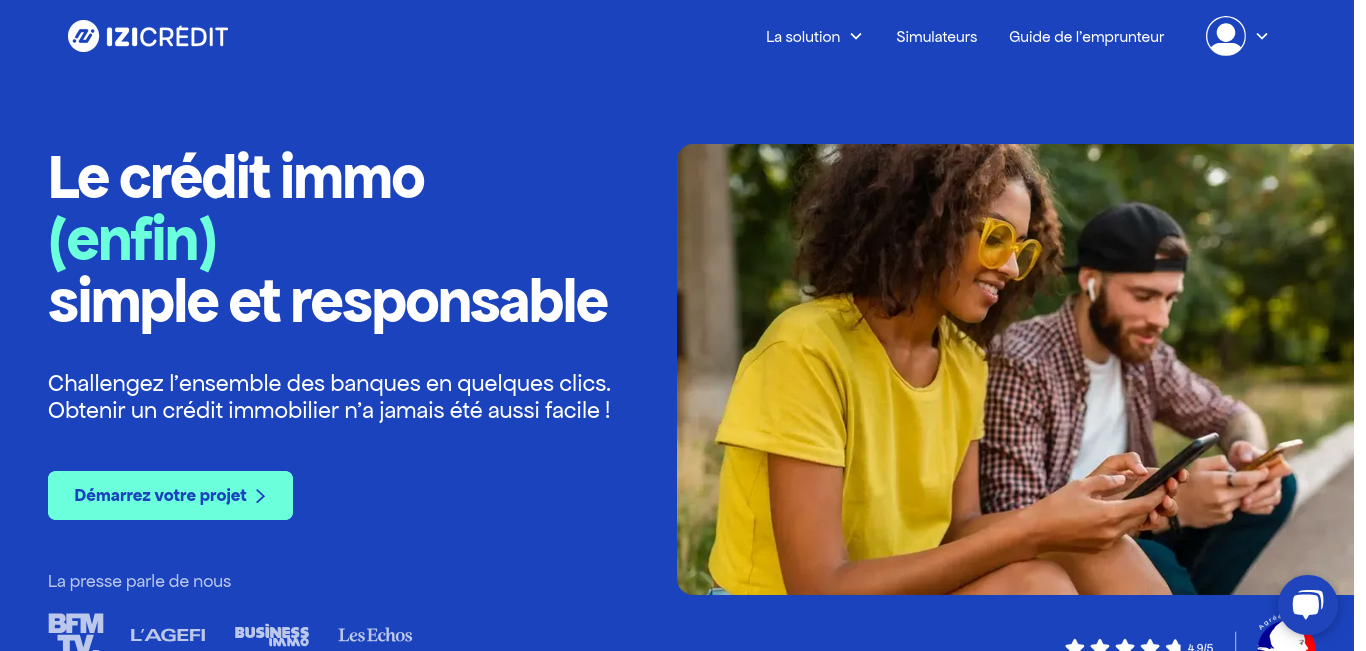Screen dimensions: 1366x651
Task: Click the Business Immo press logo
Action: tap(271, 635)
